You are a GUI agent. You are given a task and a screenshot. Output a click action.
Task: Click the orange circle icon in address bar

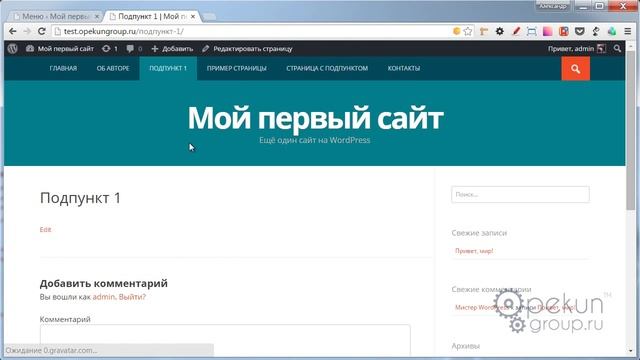456,31
